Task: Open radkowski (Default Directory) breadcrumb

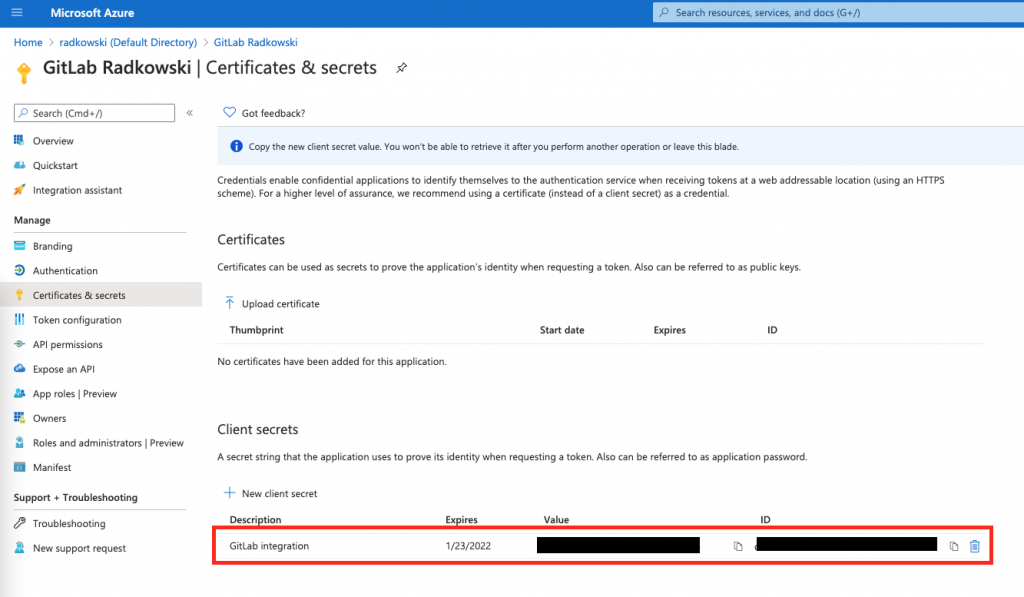Action: [128, 42]
